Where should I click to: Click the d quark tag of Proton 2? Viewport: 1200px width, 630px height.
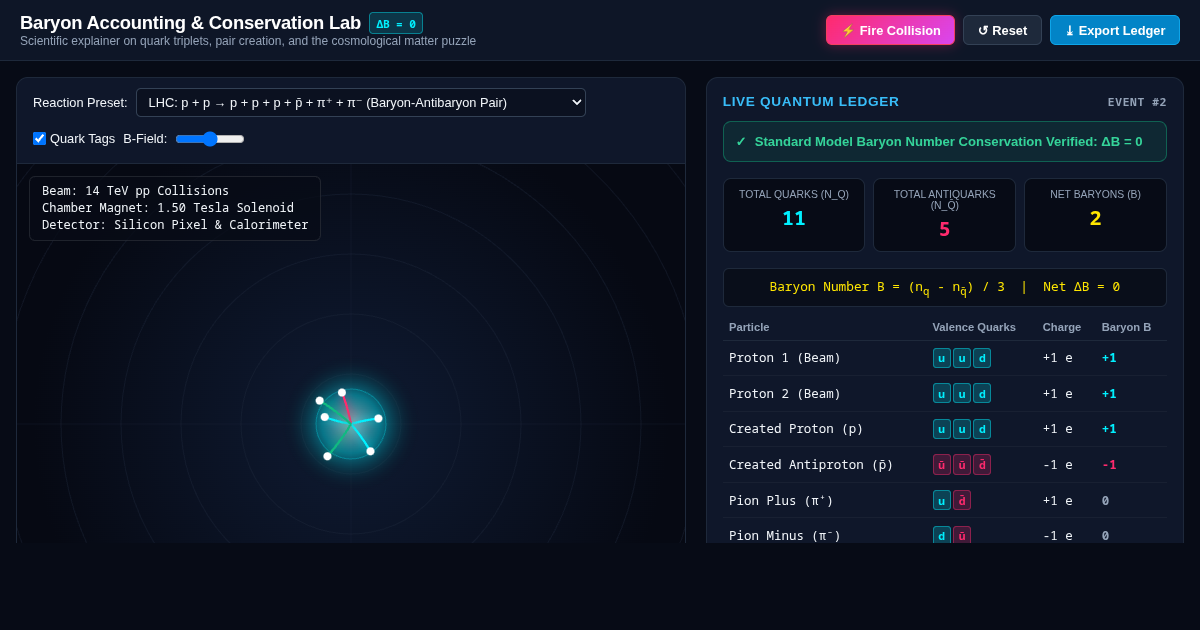(982, 393)
